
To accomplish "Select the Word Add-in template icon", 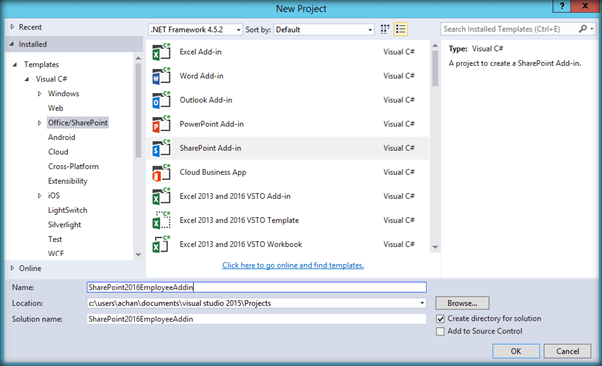I will (161, 76).
